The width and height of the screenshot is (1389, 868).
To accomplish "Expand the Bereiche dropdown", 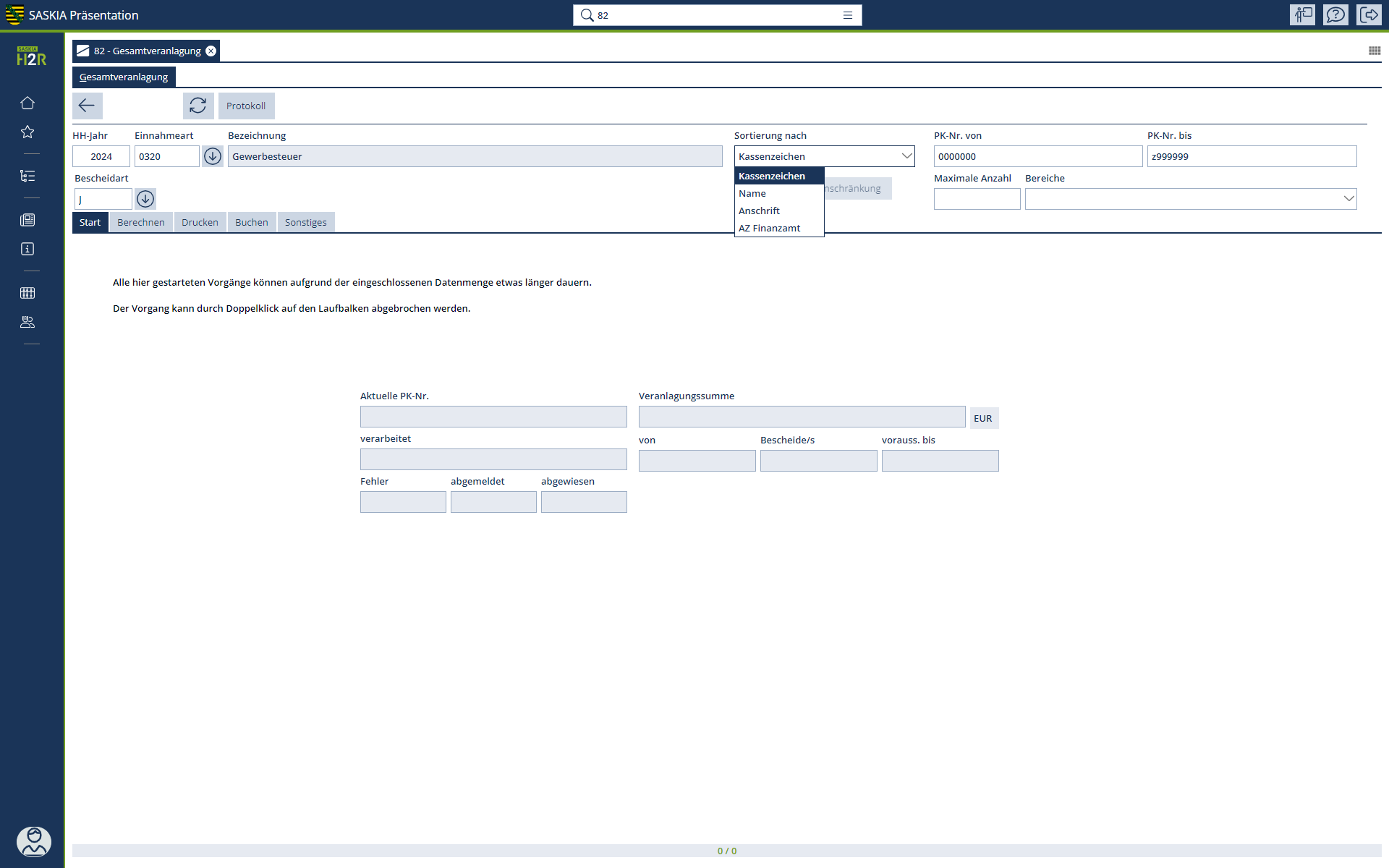I will pyautogui.click(x=1348, y=199).
